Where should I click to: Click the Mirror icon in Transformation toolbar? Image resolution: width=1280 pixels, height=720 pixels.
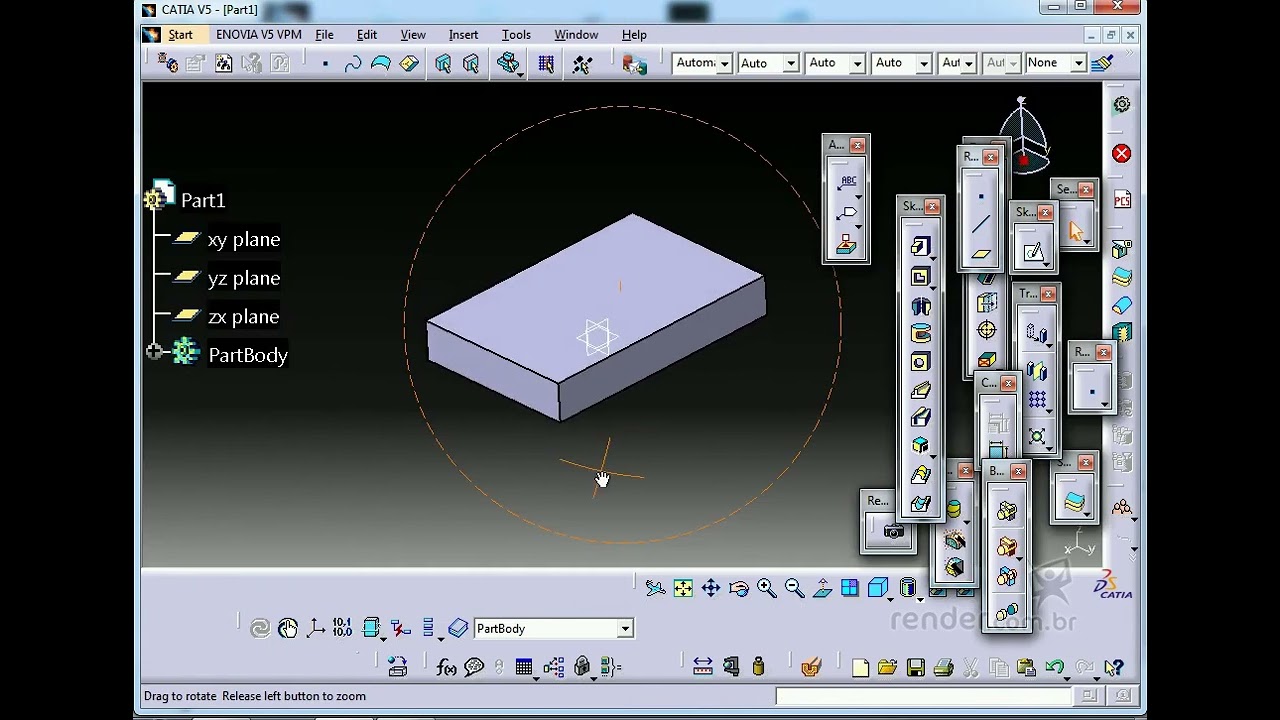click(1036, 372)
